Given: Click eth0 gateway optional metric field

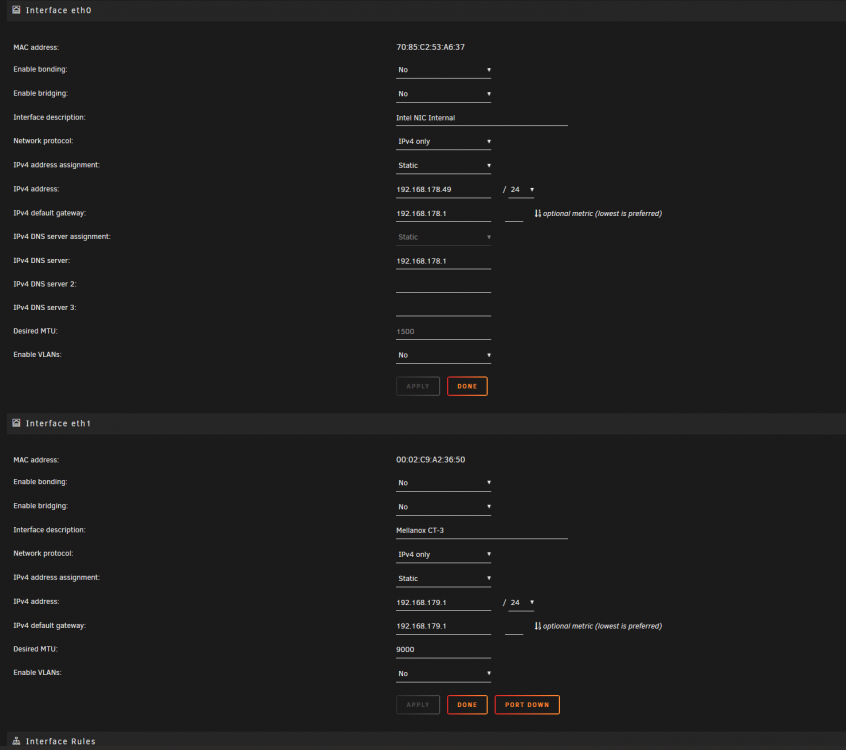Looking at the screenshot, I should [x=514, y=214].
